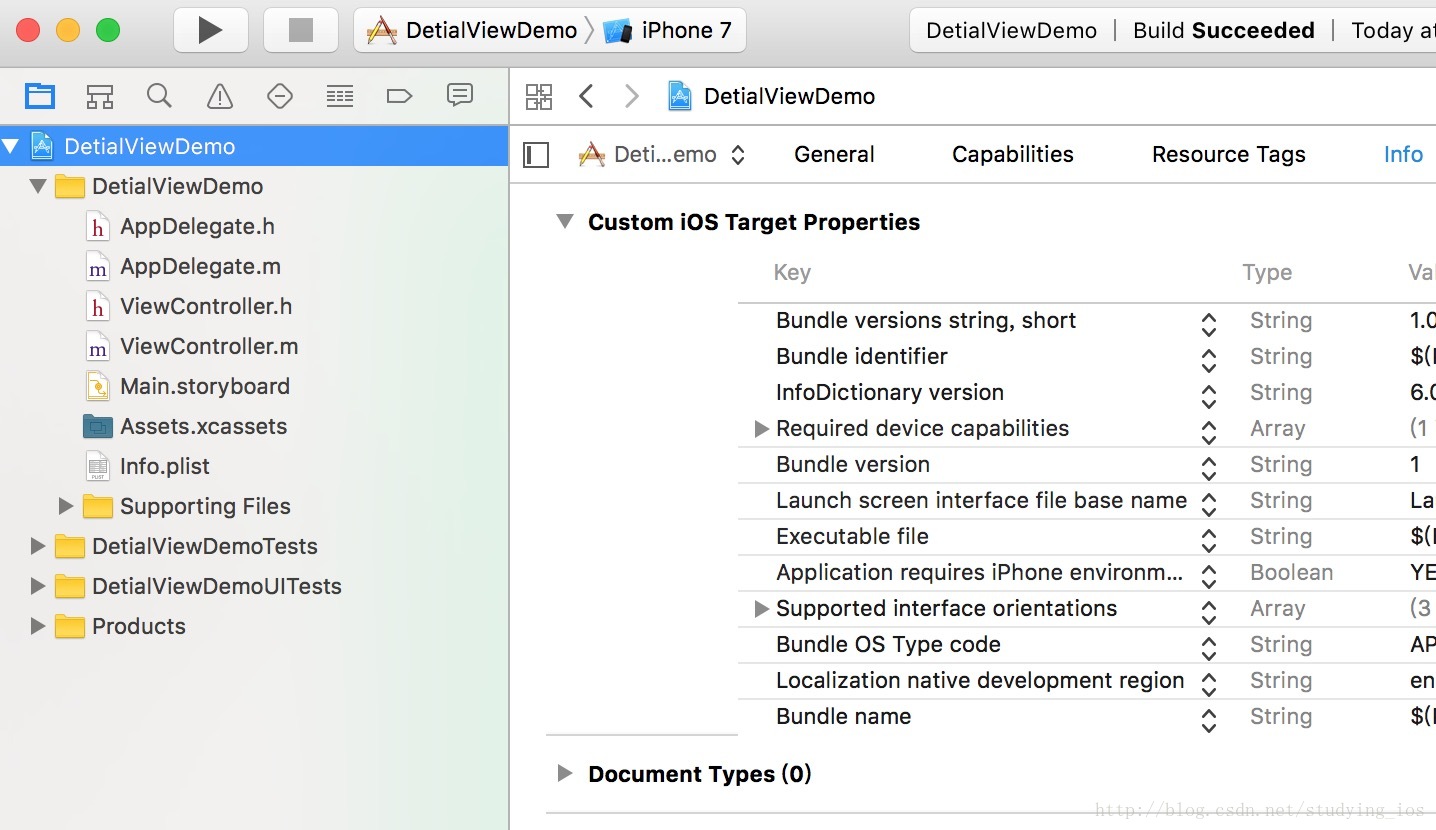This screenshot has height=830, width=1436.
Task: Click stepper for Bundle versions string, short
Action: pos(1209,324)
